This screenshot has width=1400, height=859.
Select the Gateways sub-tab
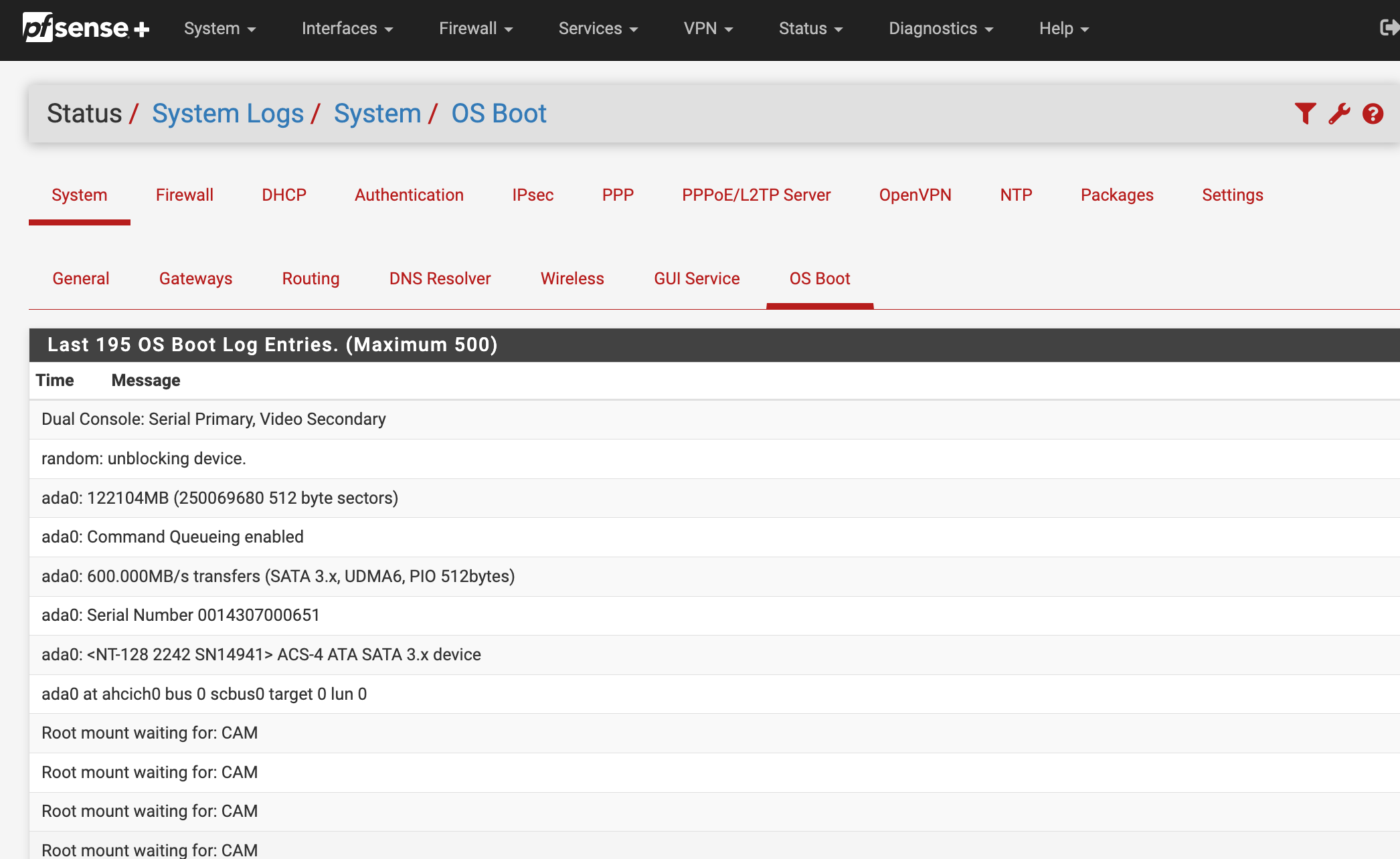(195, 278)
